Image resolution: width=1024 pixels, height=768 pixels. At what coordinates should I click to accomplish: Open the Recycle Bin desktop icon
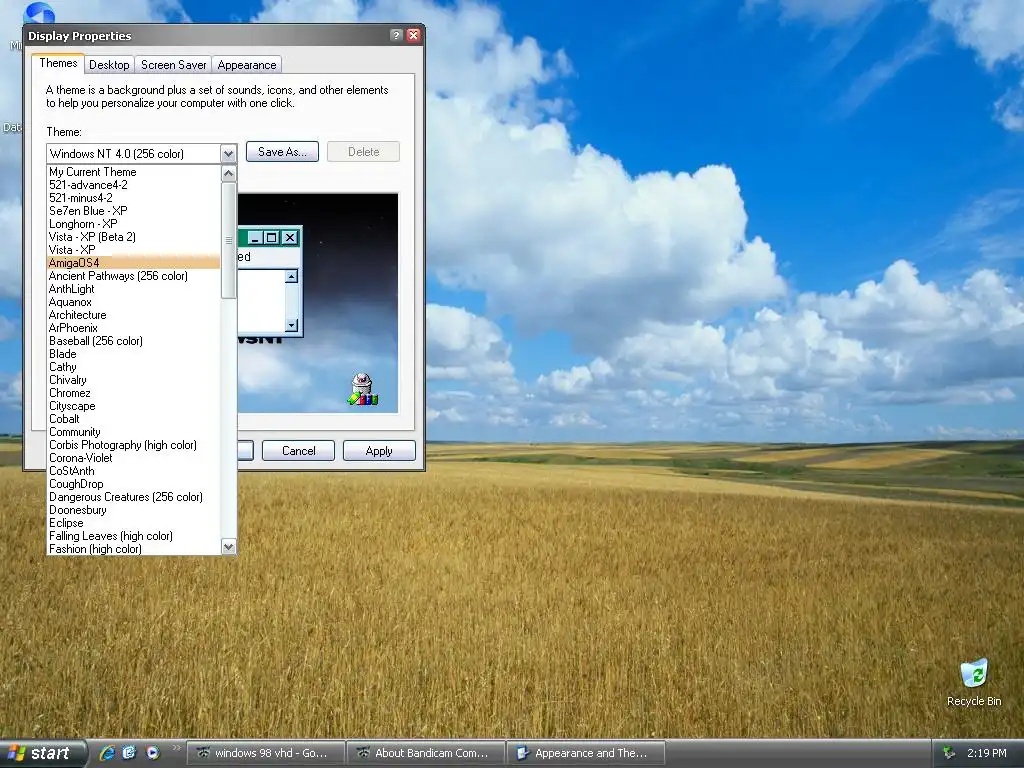[x=974, y=682]
